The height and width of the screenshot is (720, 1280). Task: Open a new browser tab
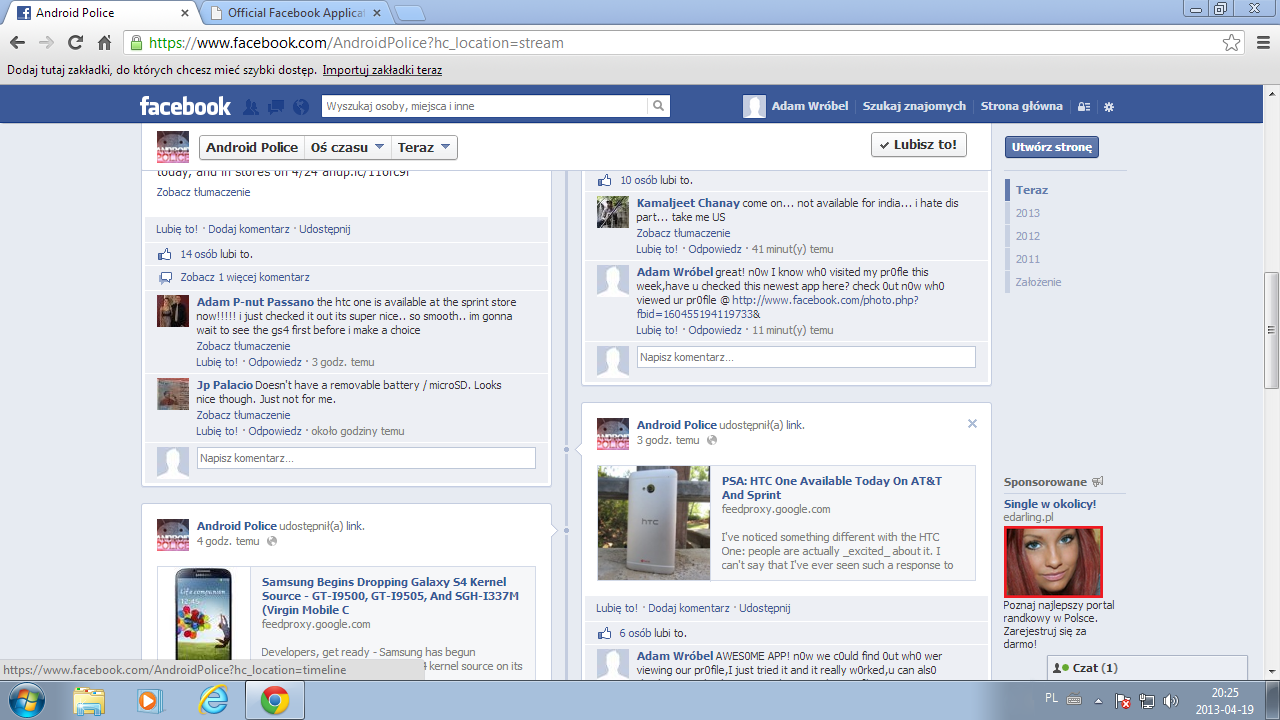tap(410, 13)
